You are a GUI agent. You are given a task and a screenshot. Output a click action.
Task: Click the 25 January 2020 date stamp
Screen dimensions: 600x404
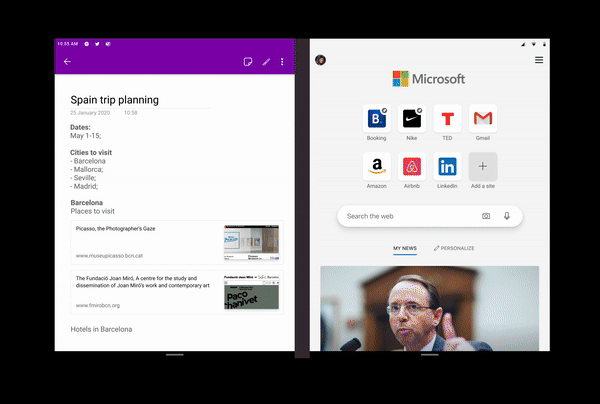(x=90, y=113)
